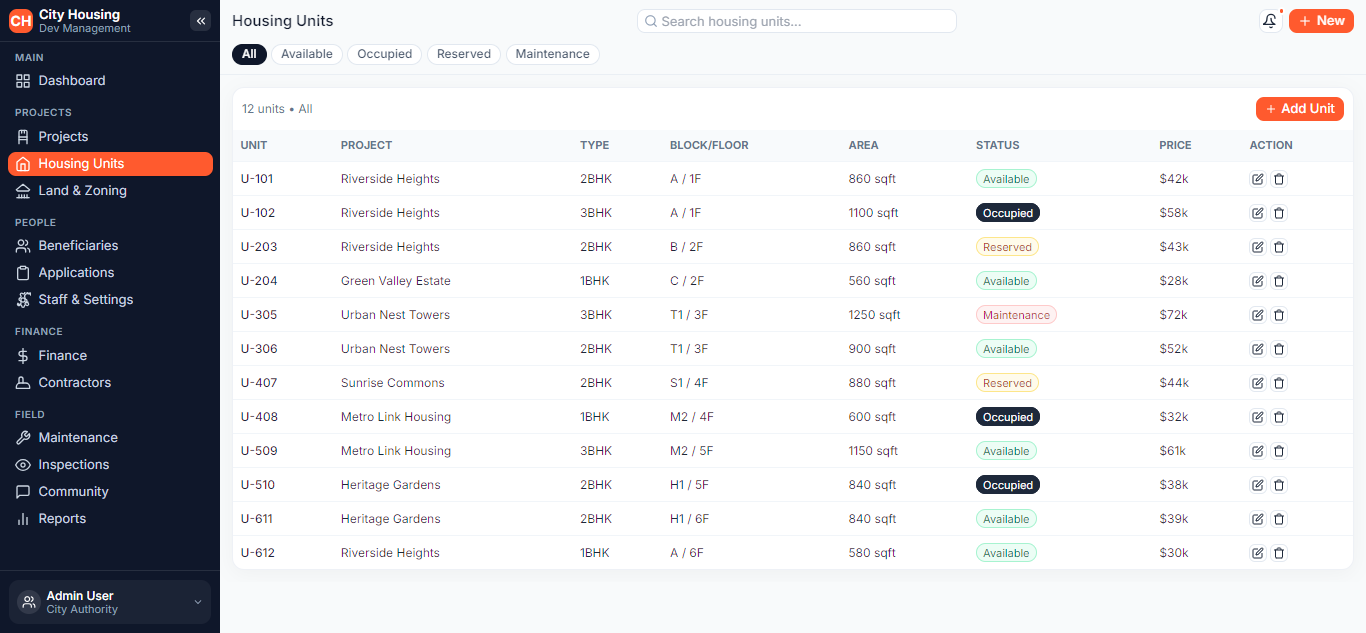
Task: Click the edit icon for unit U-510
Action: point(1258,485)
